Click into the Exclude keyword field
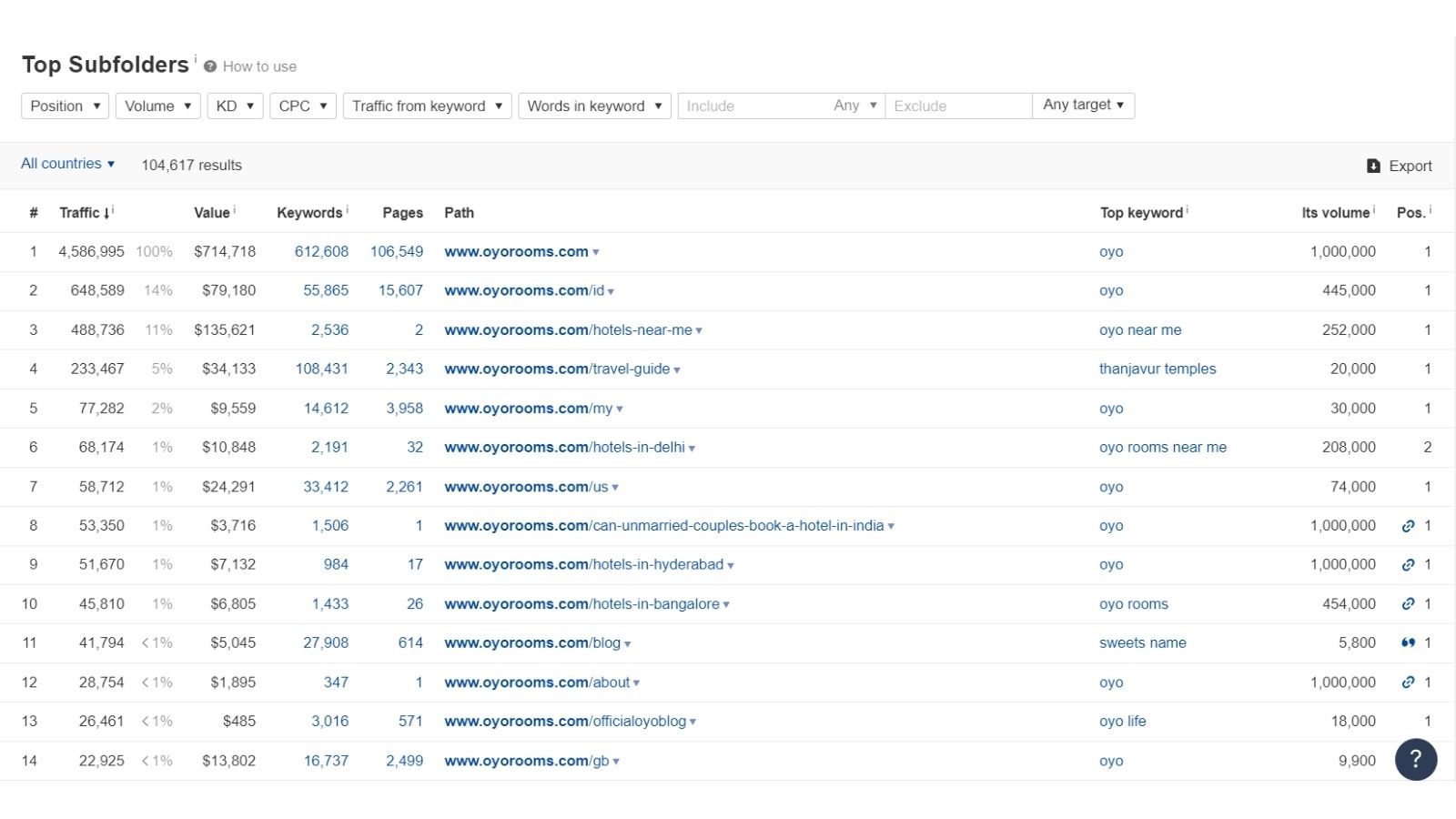Viewport: 1456px width, 819px height. click(x=958, y=106)
